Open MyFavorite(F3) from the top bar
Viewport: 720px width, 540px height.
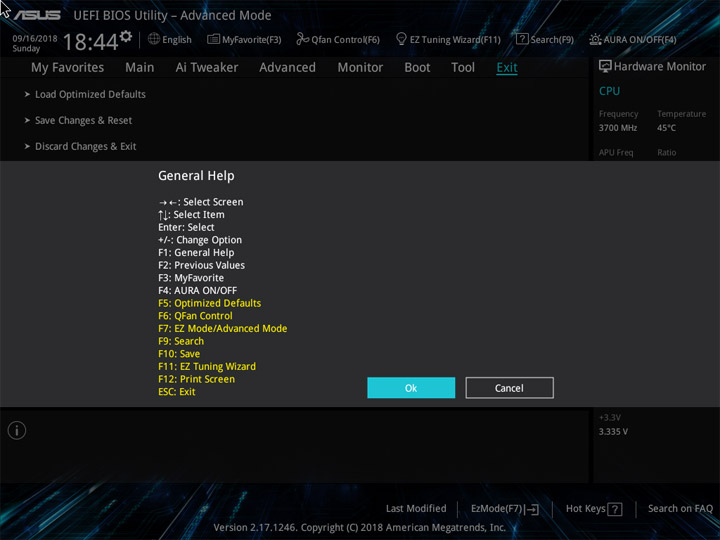click(244, 39)
